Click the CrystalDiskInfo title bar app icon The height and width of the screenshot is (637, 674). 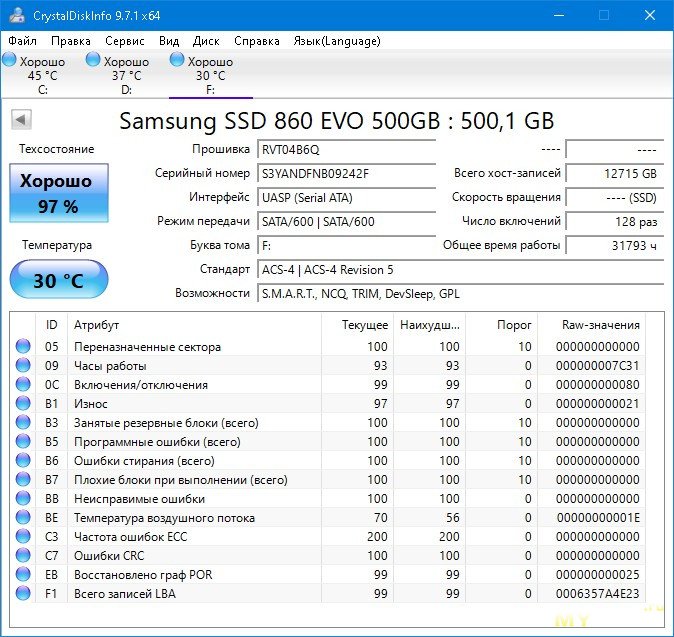pyautogui.click(x=17, y=15)
